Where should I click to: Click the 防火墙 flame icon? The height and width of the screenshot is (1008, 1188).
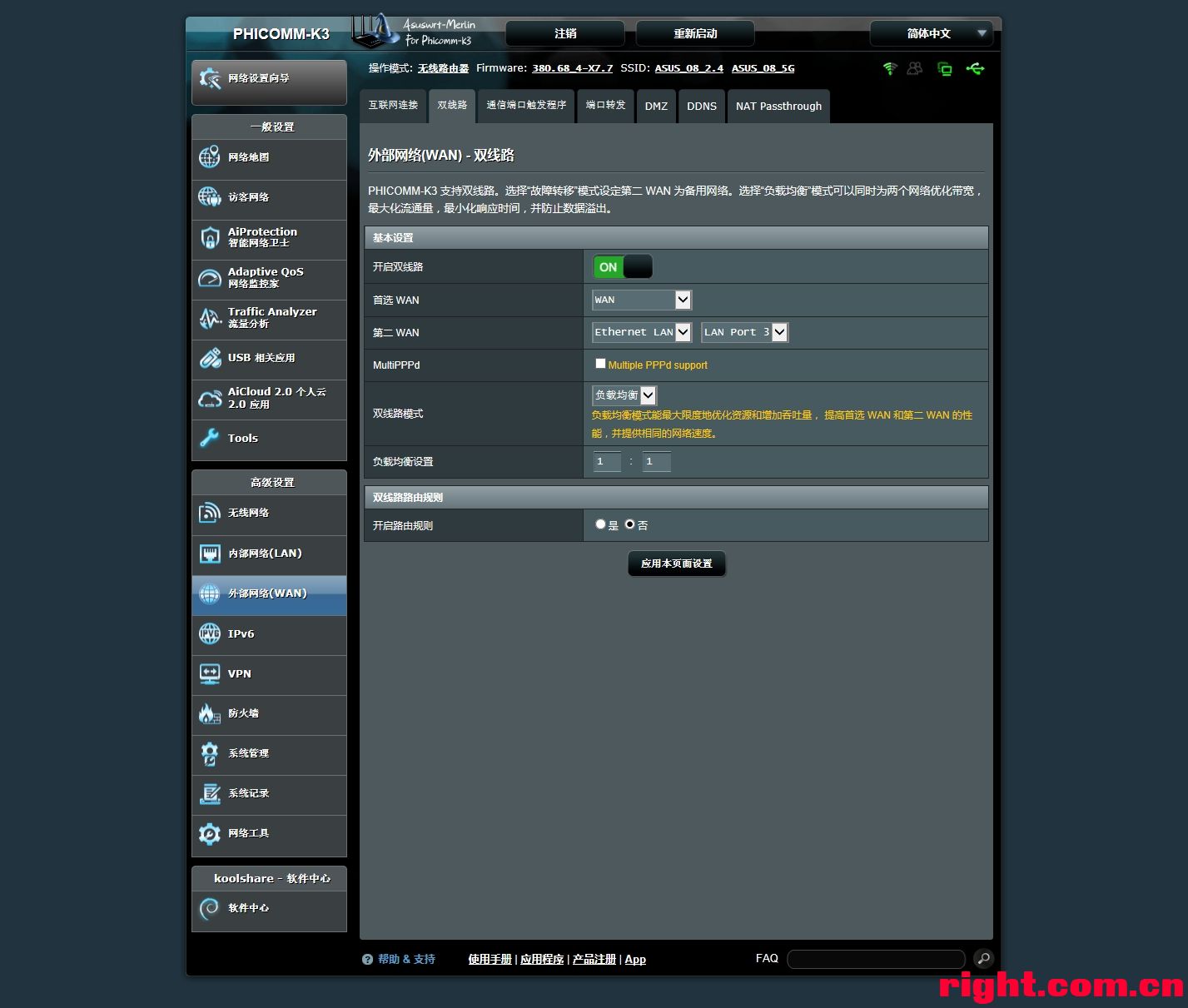coord(210,713)
